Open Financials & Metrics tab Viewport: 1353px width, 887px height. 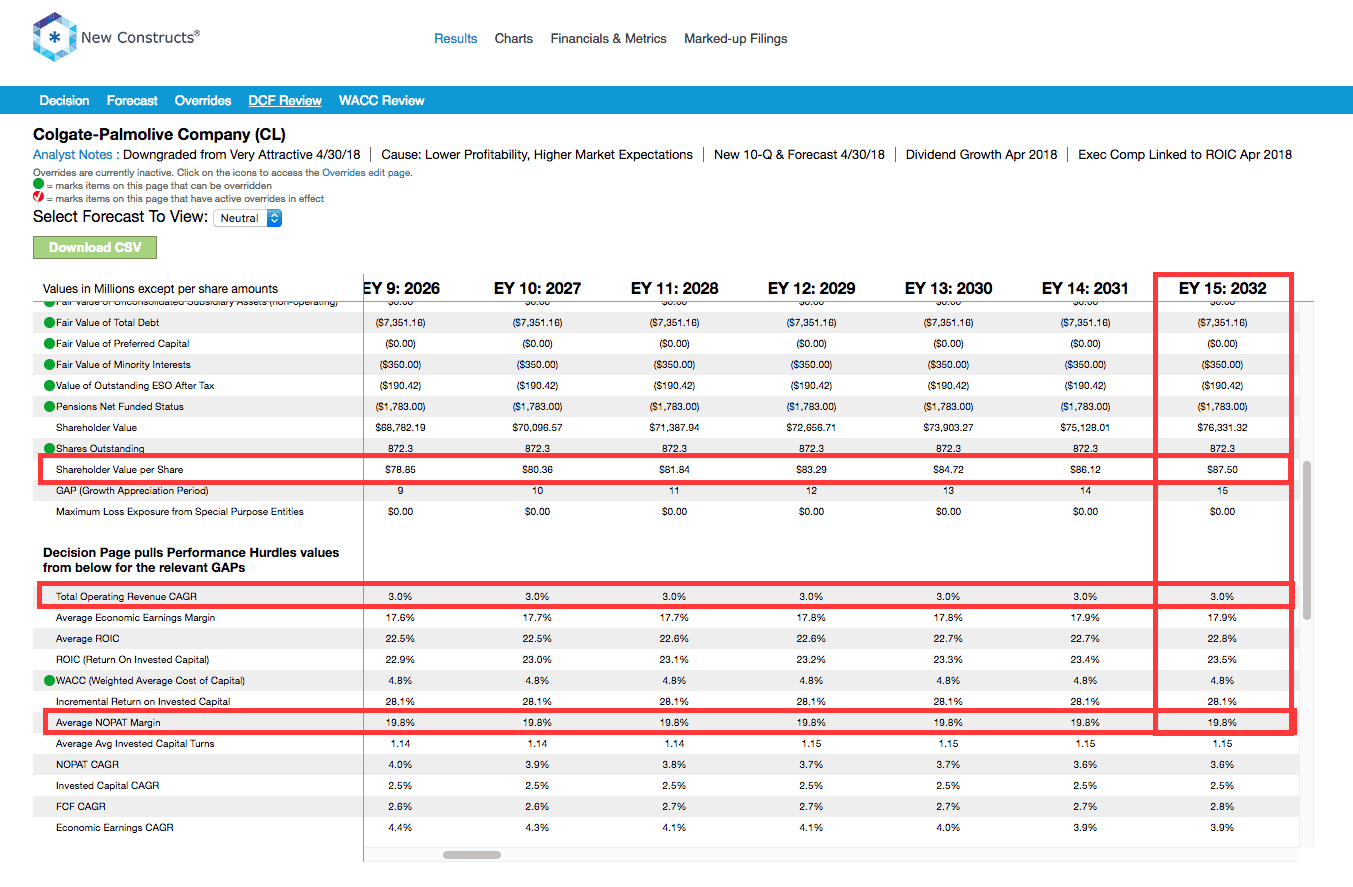[608, 39]
